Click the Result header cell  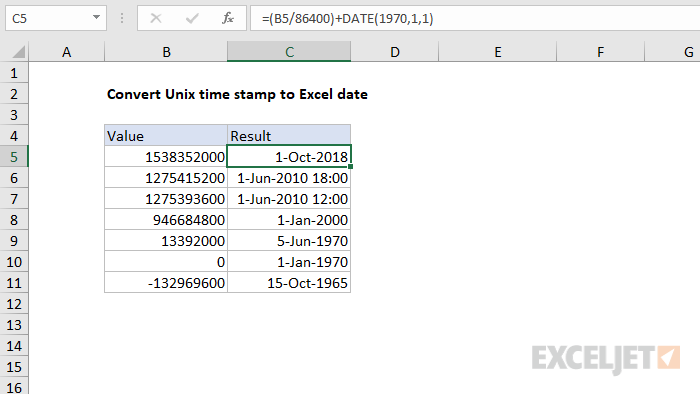click(289, 136)
